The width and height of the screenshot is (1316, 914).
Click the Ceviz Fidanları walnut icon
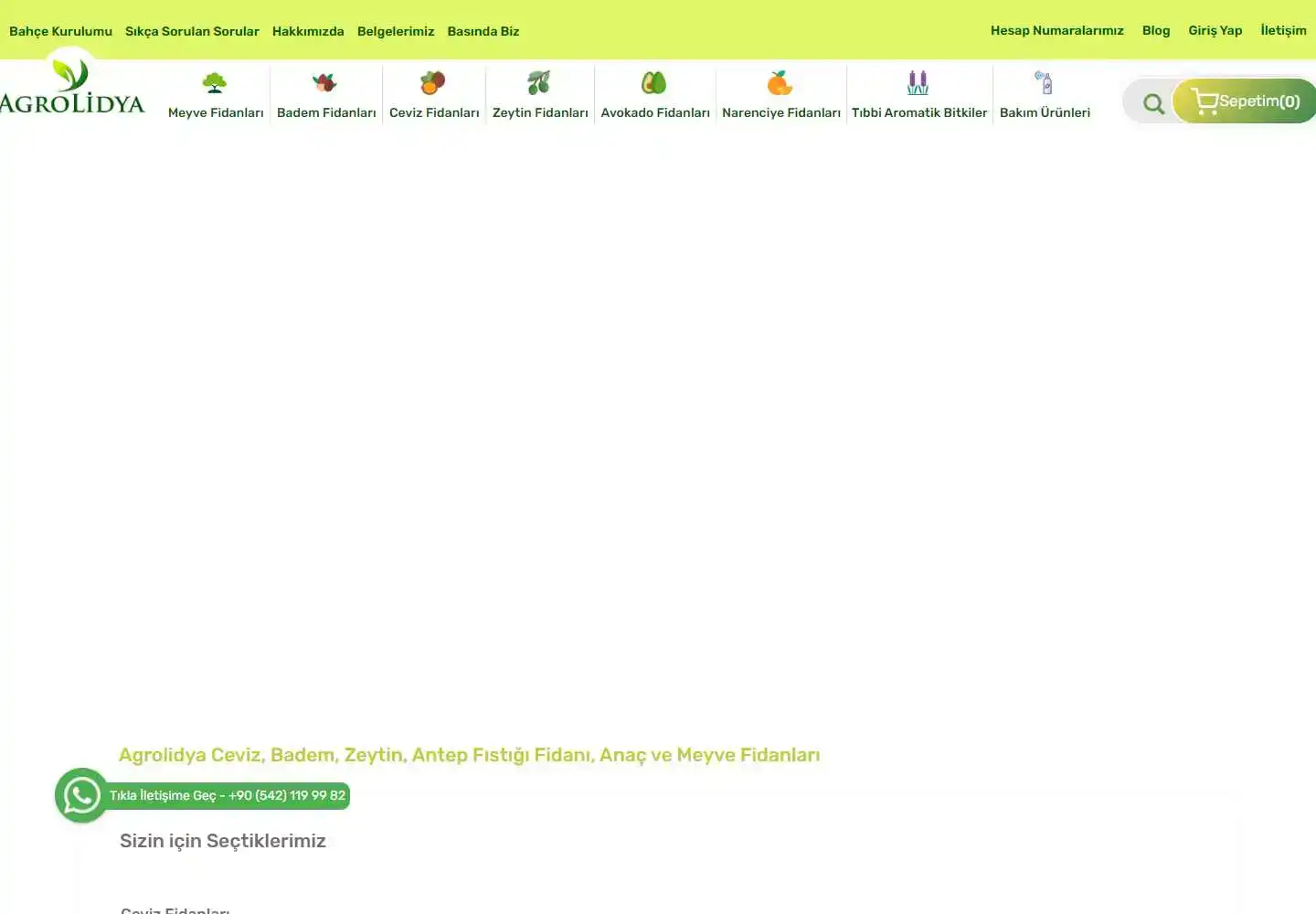pos(433,83)
